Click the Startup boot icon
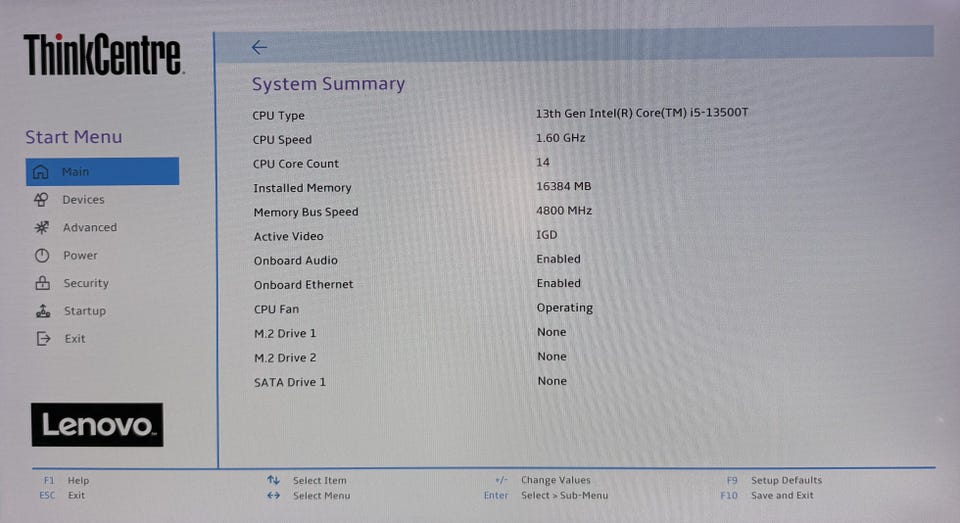Image resolution: width=960 pixels, height=523 pixels. [x=43, y=311]
